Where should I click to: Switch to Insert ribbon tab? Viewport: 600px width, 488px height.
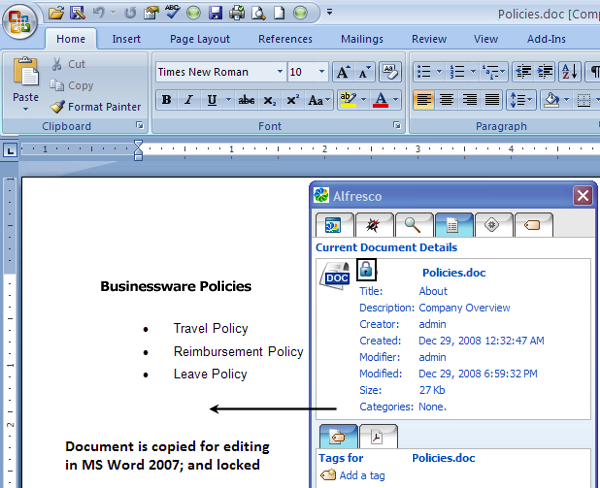[126, 39]
